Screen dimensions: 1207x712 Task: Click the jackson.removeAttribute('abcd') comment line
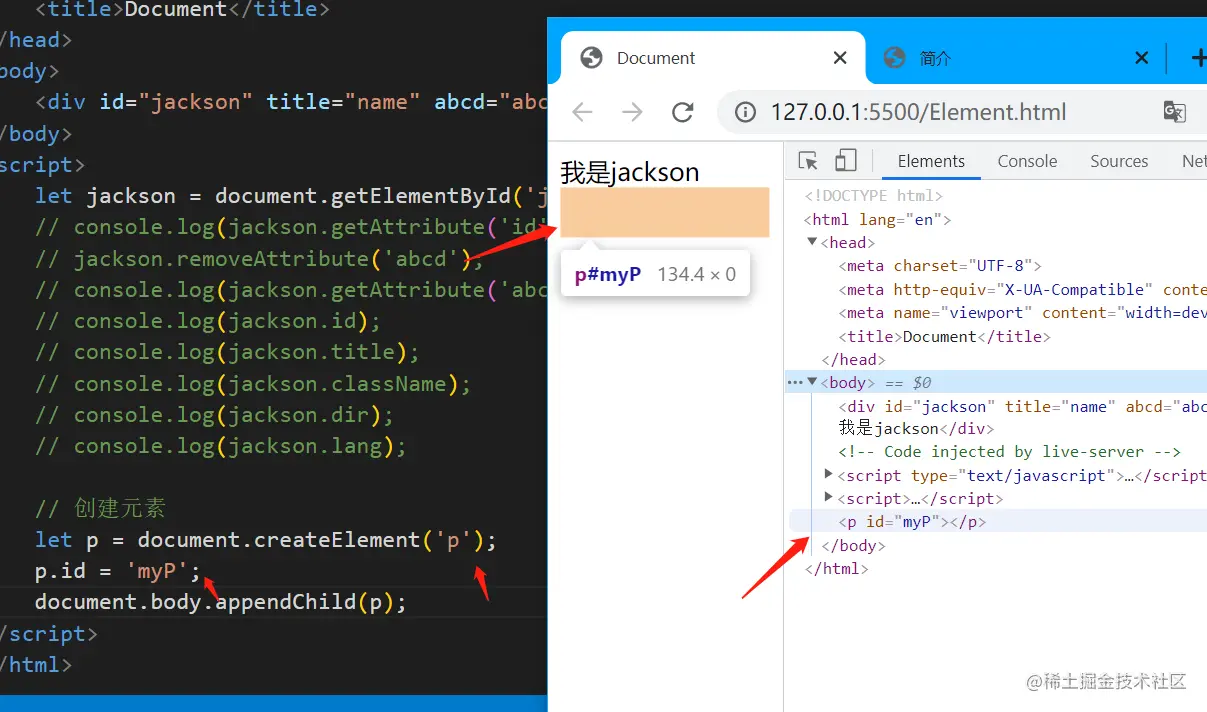[x=259, y=259]
